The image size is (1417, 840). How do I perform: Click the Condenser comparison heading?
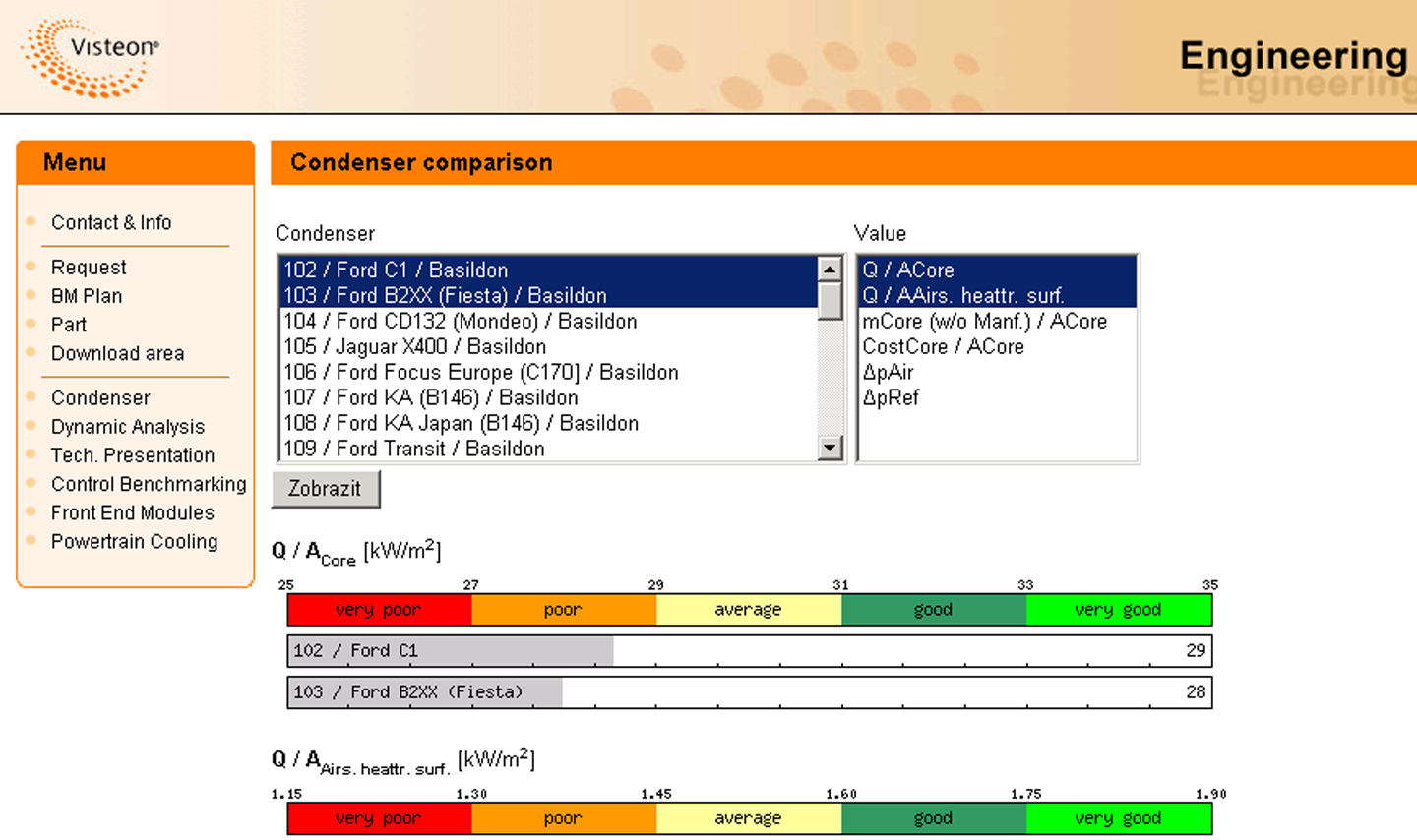(421, 163)
